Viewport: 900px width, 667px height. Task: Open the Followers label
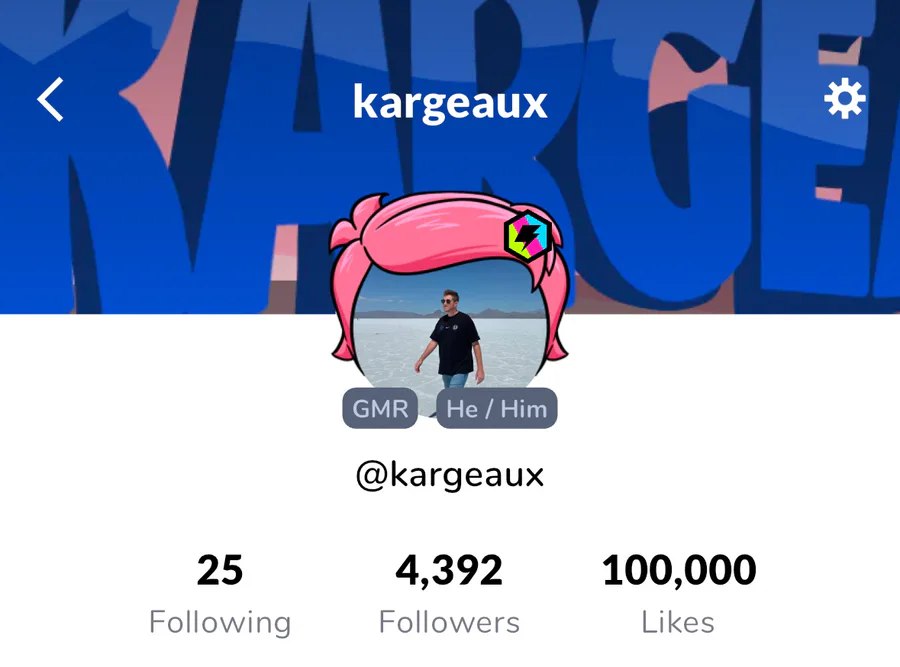(x=449, y=622)
